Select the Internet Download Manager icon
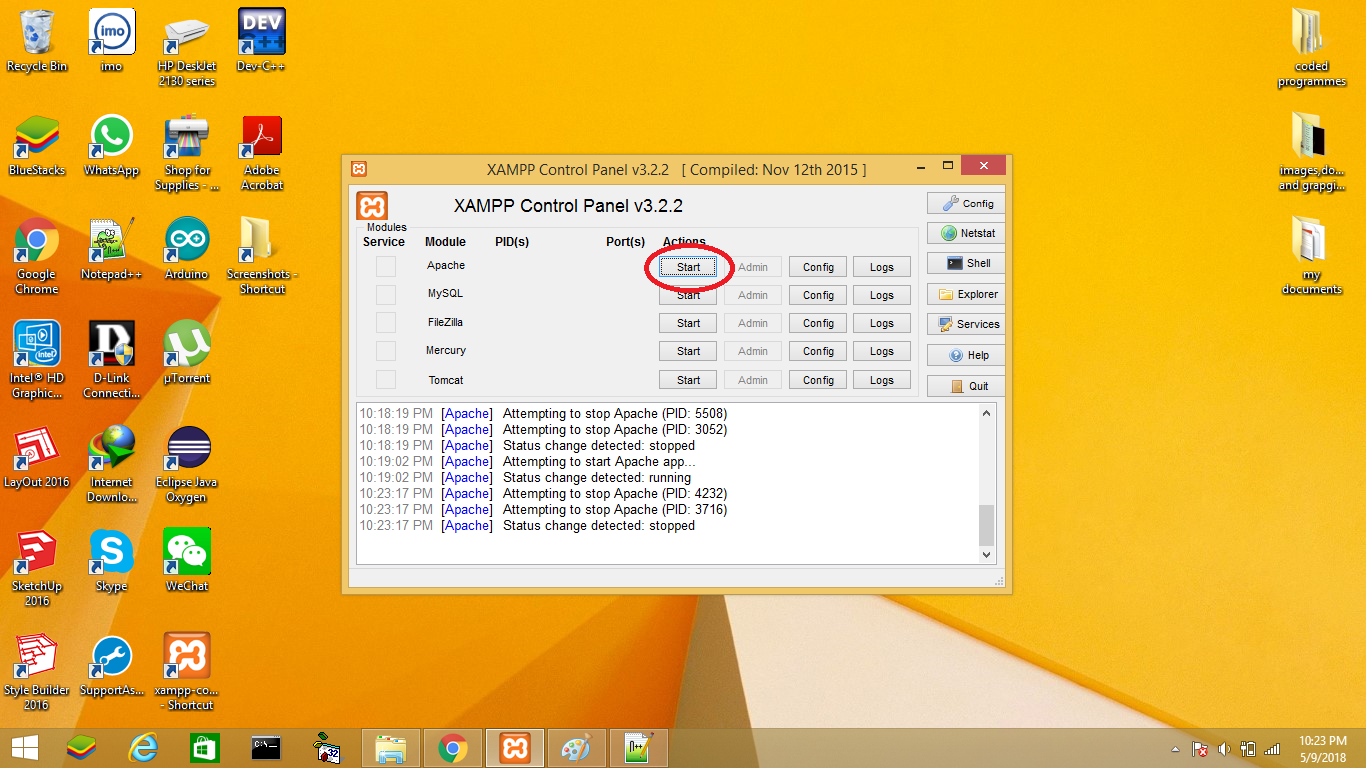Image resolution: width=1366 pixels, height=768 pixels. (x=111, y=464)
